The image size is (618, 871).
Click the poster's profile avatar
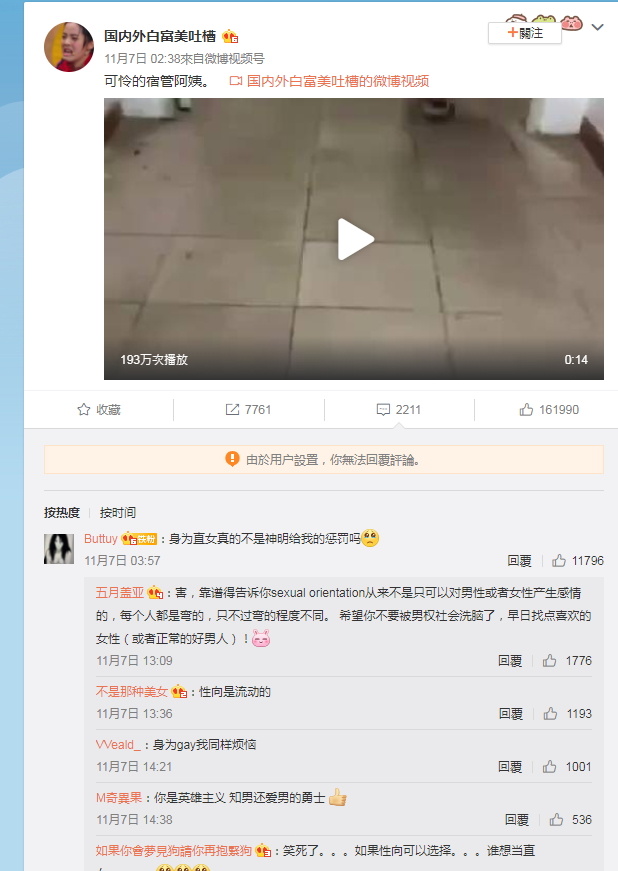coord(69,47)
